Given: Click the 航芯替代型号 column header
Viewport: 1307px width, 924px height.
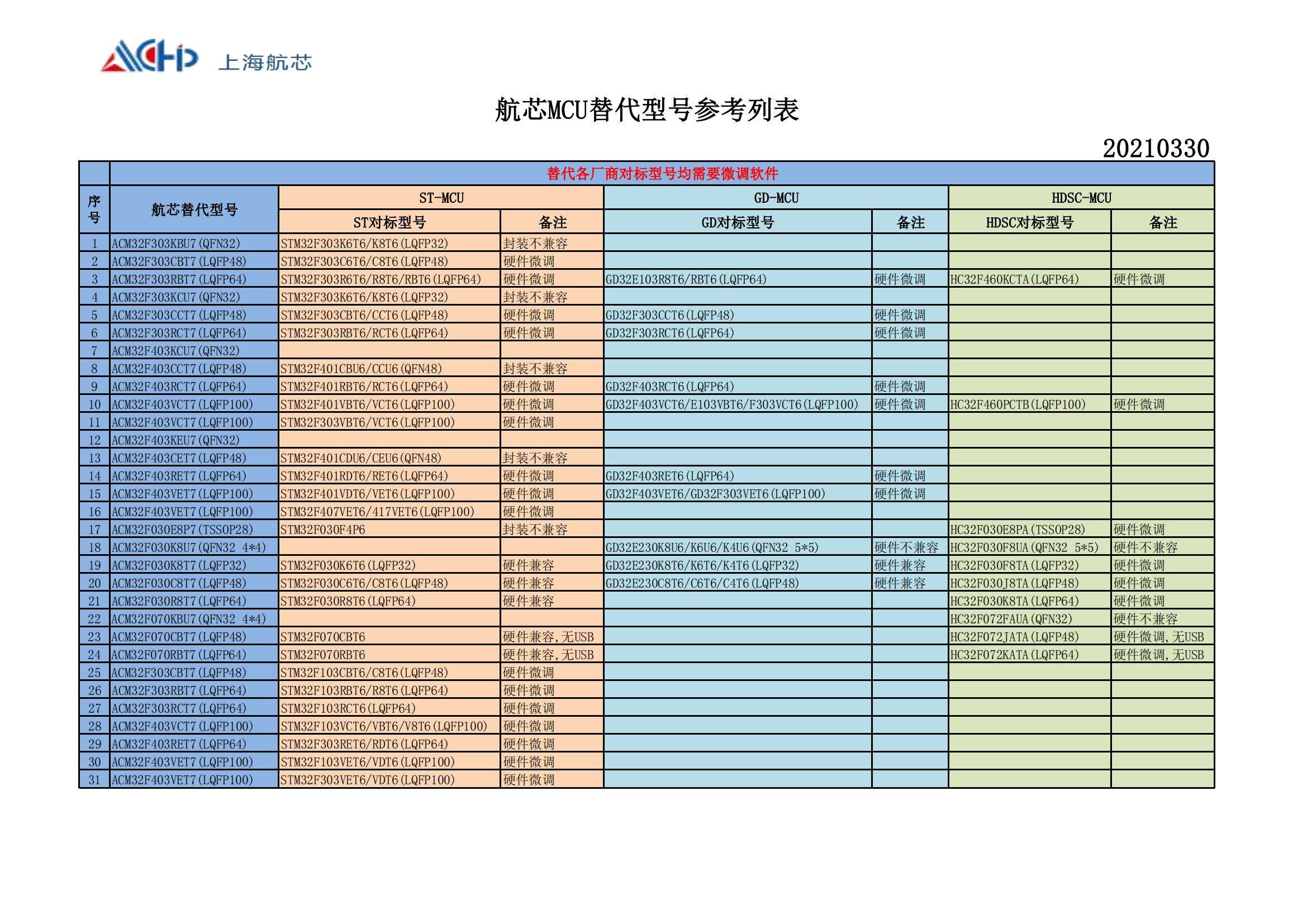Looking at the screenshot, I should tap(194, 209).
